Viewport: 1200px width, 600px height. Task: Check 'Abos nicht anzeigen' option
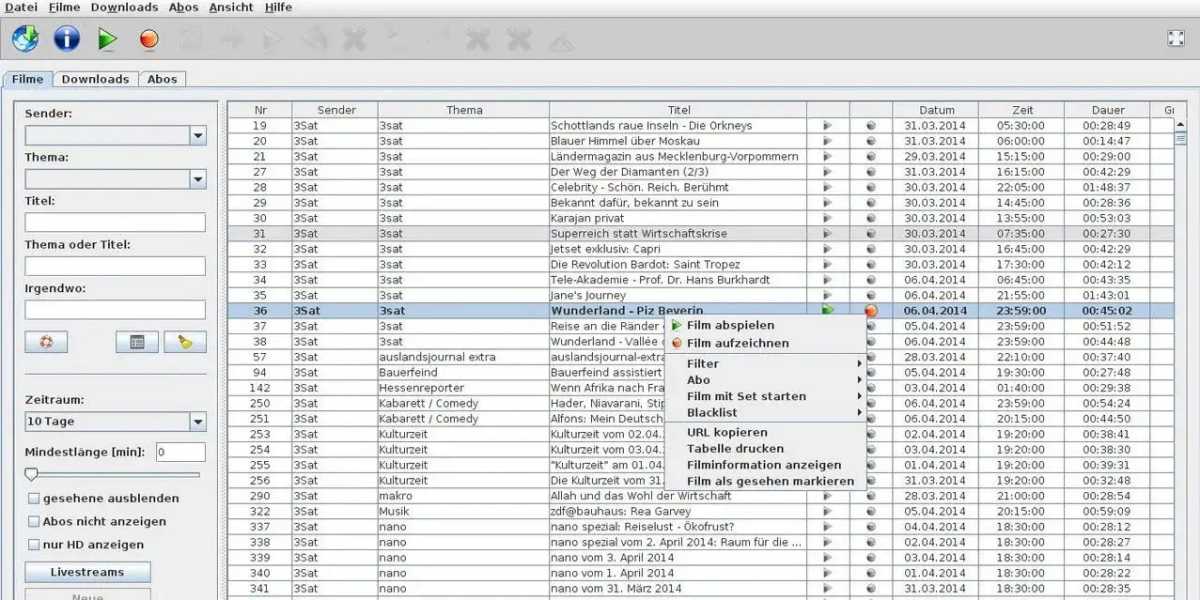34,521
